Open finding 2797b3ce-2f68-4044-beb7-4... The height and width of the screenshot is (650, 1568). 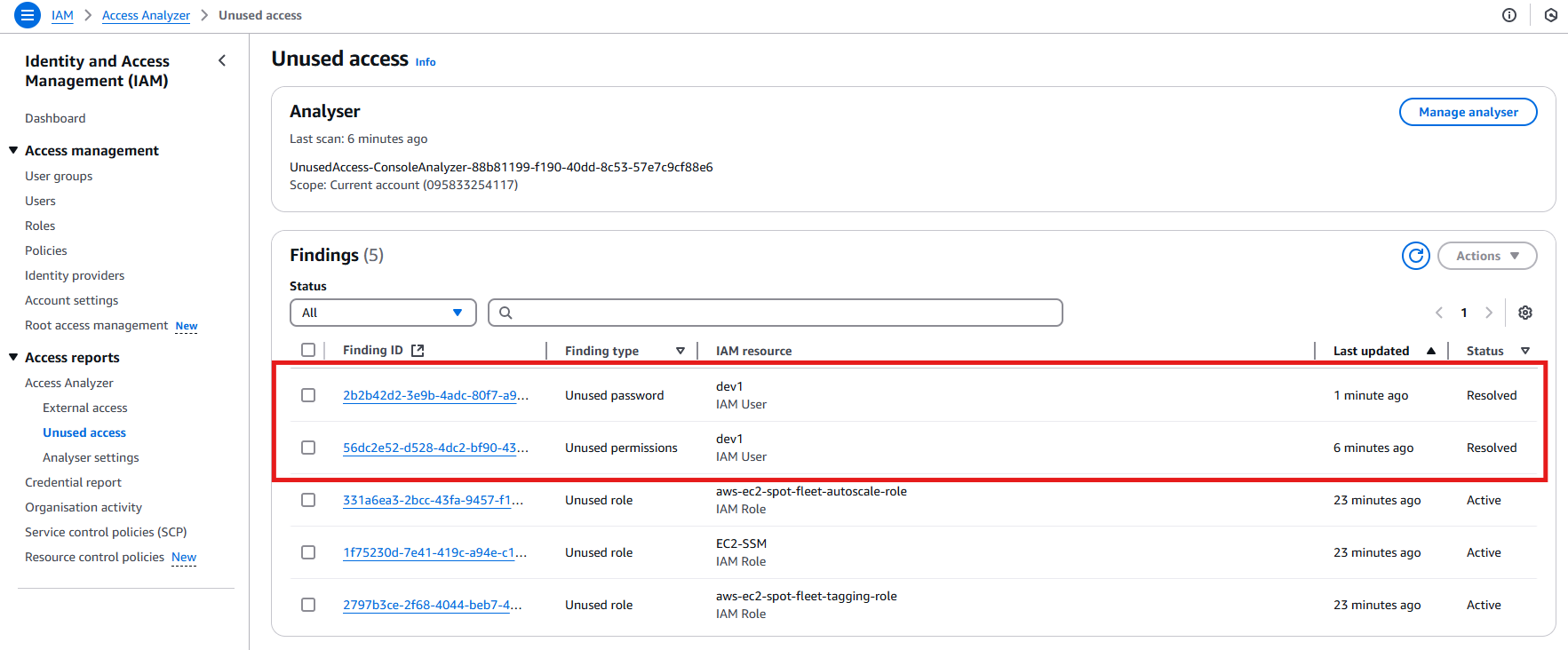432,605
